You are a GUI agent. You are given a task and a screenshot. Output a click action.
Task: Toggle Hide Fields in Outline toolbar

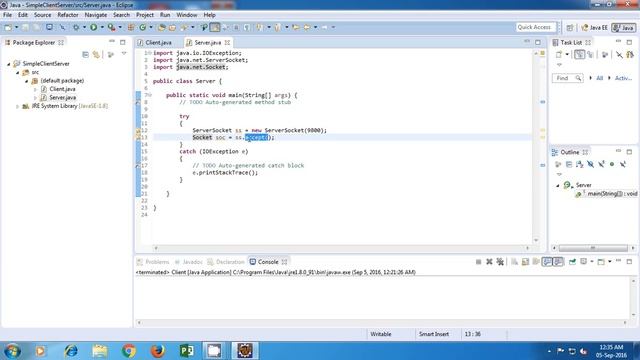coord(590,164)
